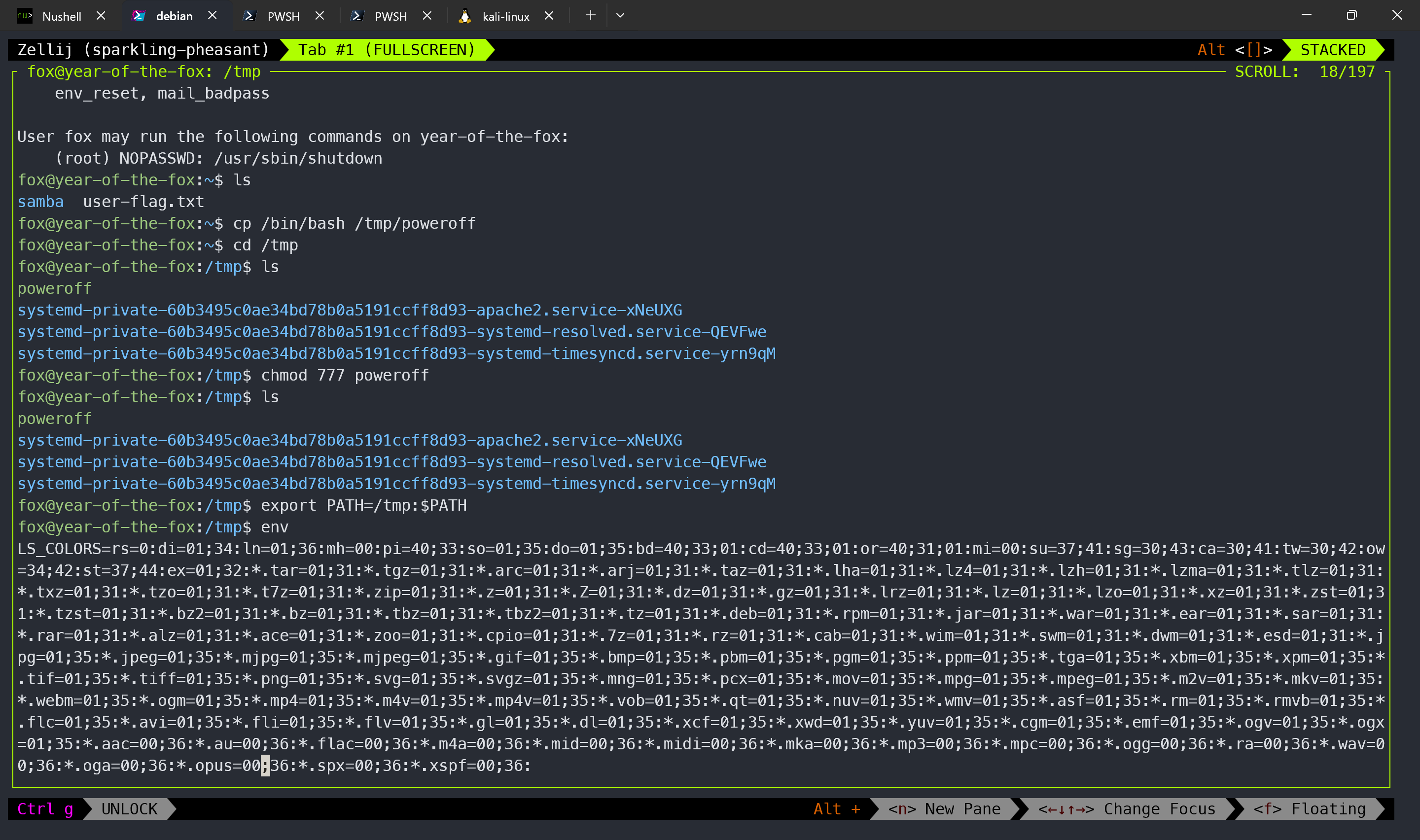Image resolution: width=1420 pixels, height=840 pixels.
Task: Switch to the kali-linux tab
Action: point(505,16)
